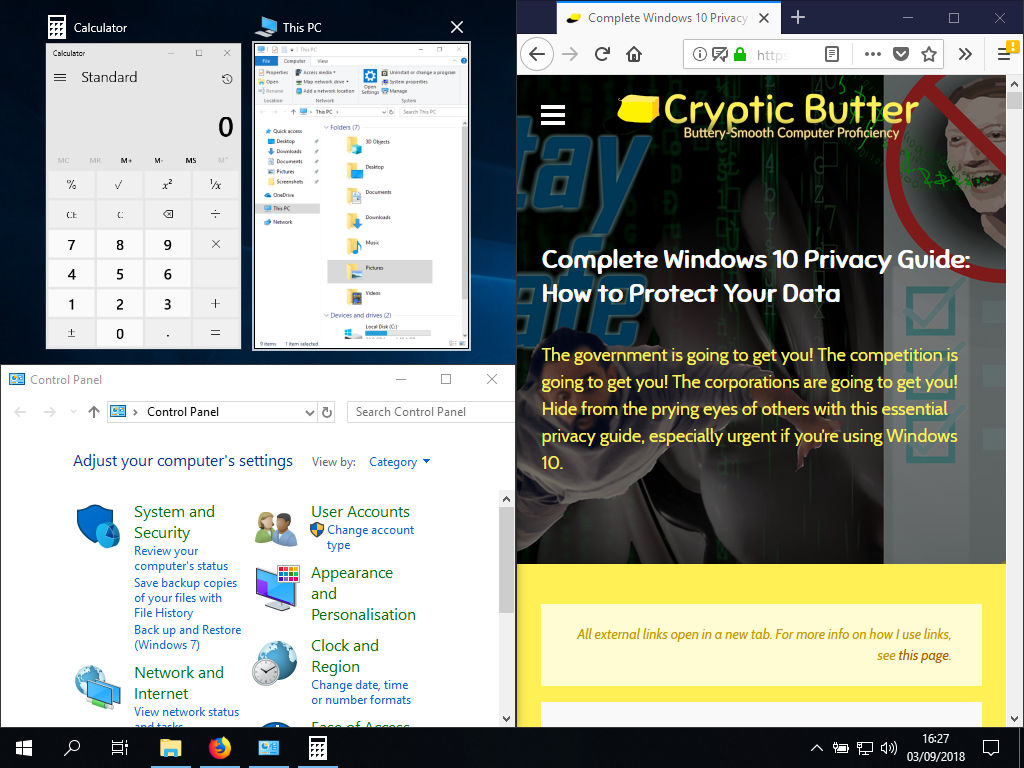Open page actions three-dot menu
The image size is (1024, 768).
872,54
